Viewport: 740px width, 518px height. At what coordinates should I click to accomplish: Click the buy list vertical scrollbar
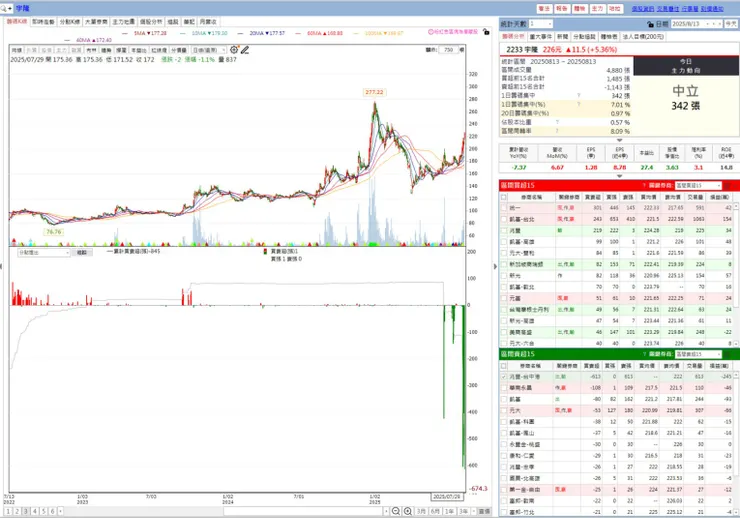pyautogui.click(x=736, y=276)
